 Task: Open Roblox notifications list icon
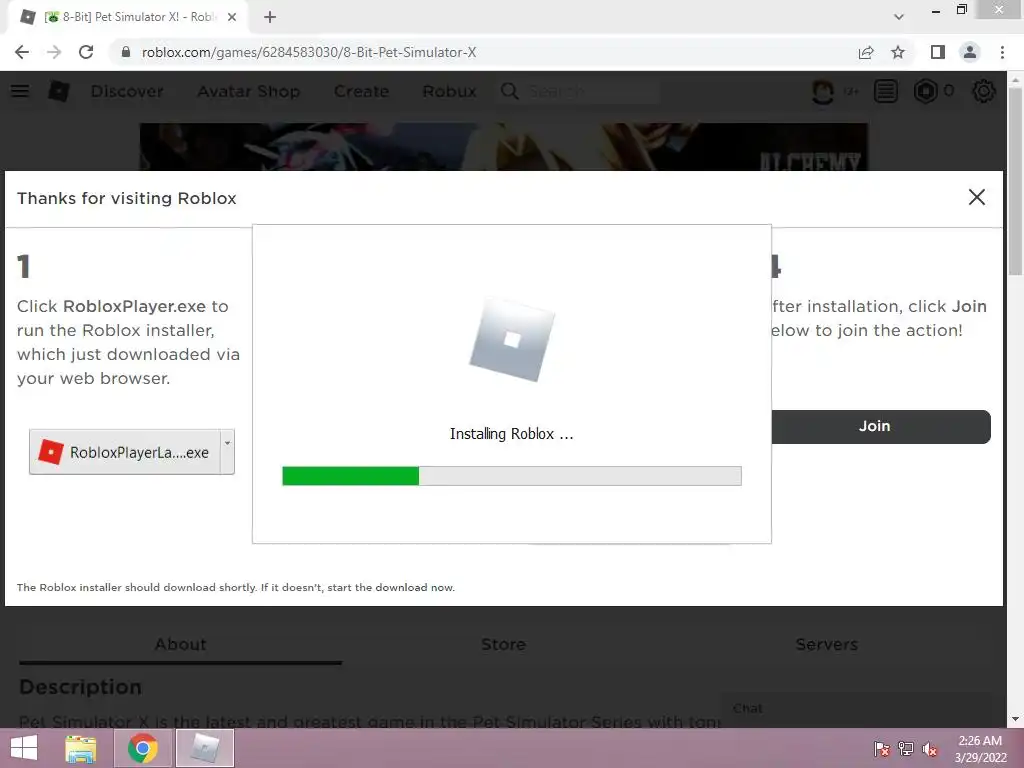pos(886,91)
